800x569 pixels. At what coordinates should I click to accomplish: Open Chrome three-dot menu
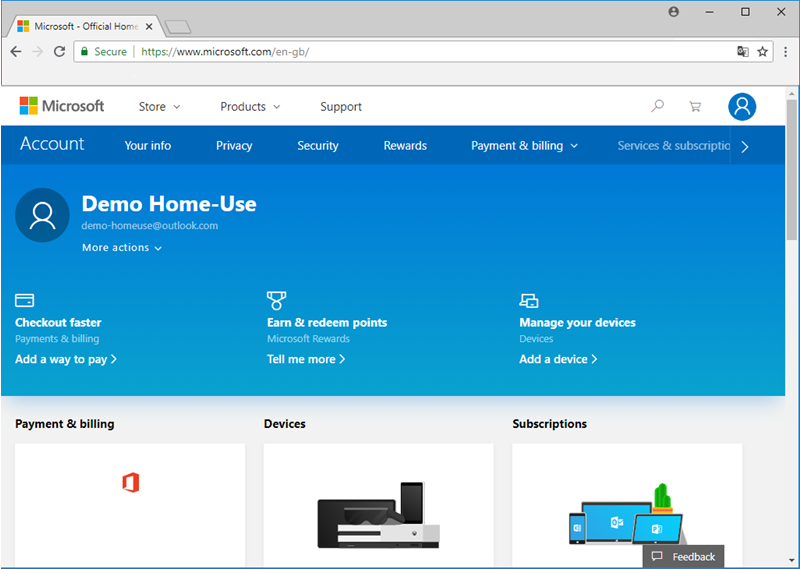(x=785, y=52)
